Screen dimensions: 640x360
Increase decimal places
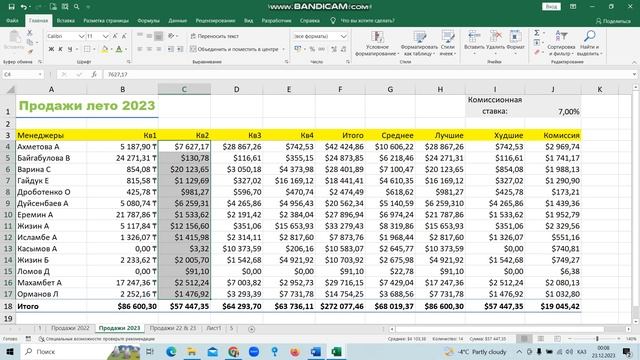tap(334, 49)
